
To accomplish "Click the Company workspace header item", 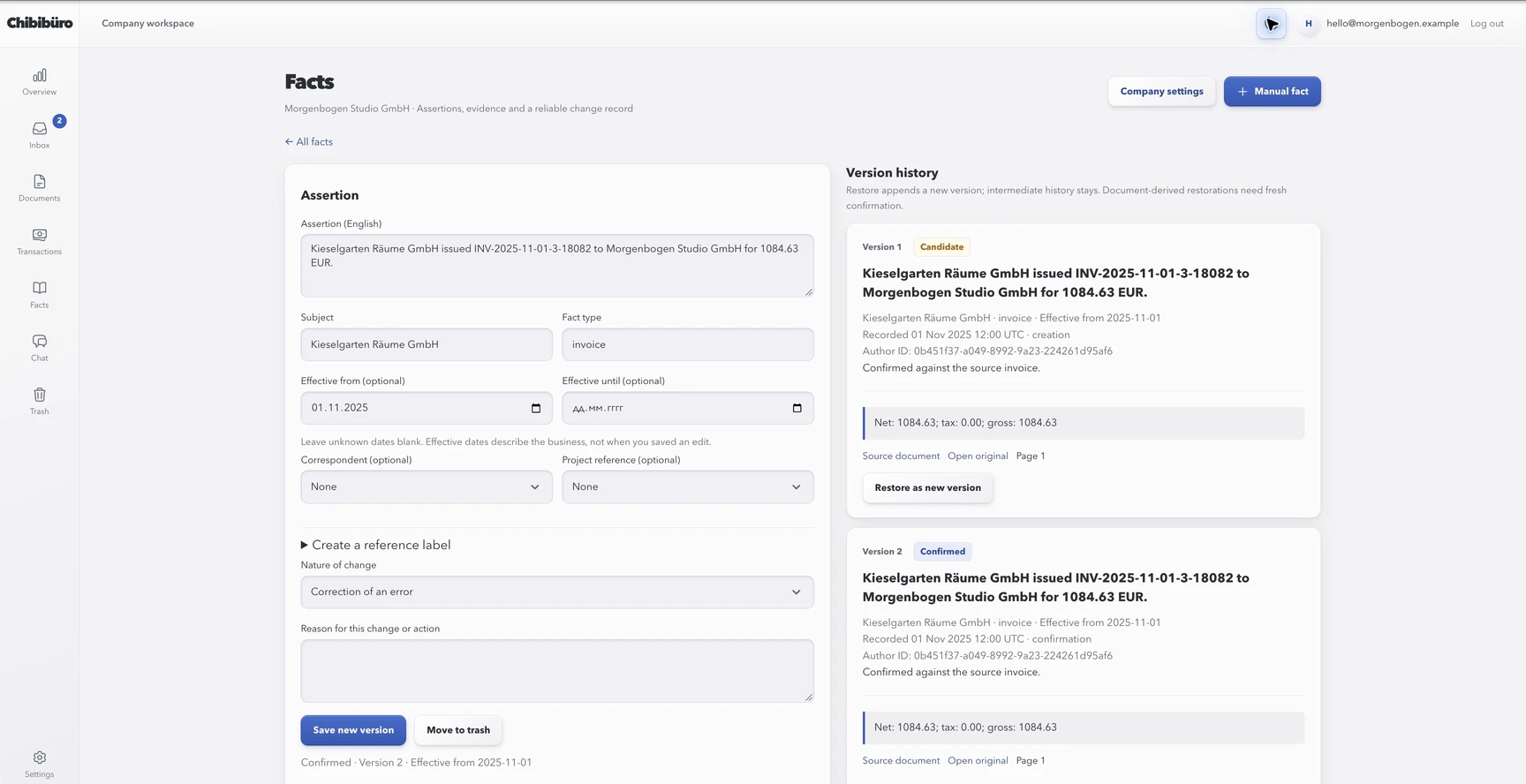I will point(148,24).
